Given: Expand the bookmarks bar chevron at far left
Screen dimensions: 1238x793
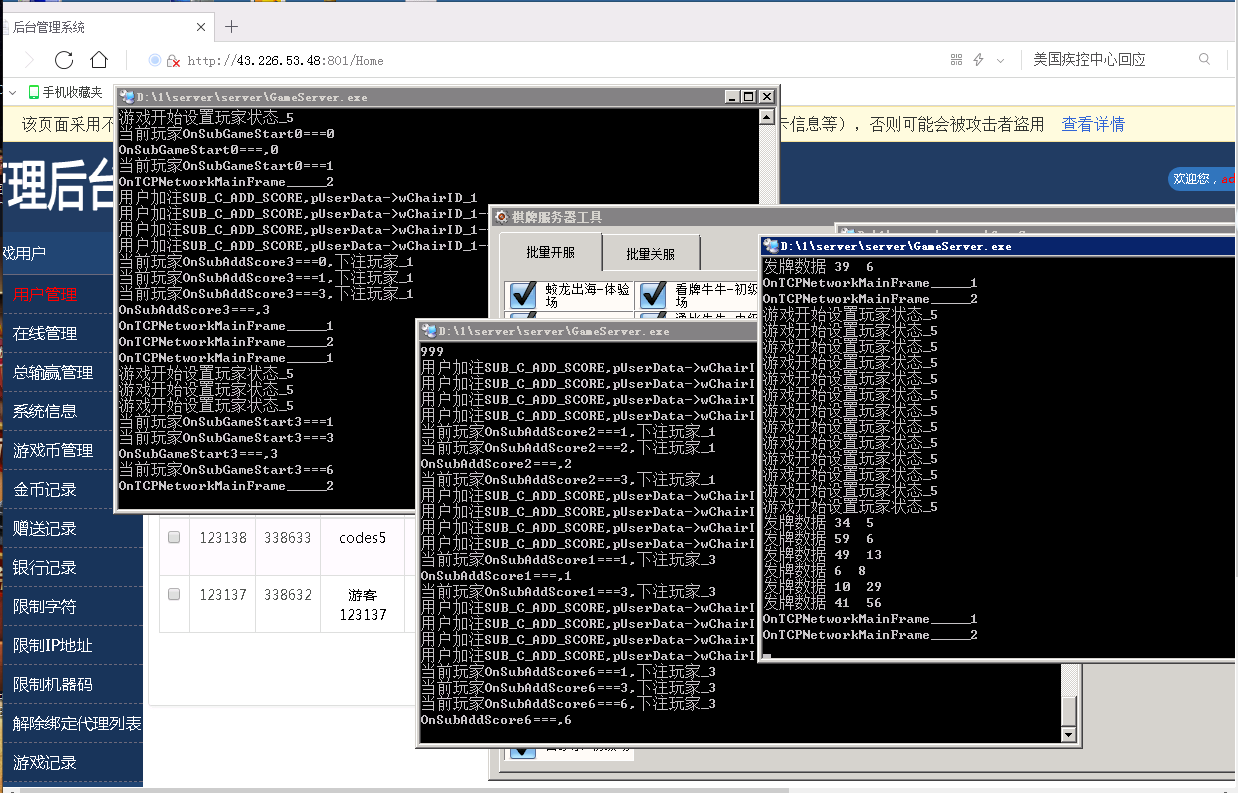Looking at the screenshot, I should click(13, 92).
